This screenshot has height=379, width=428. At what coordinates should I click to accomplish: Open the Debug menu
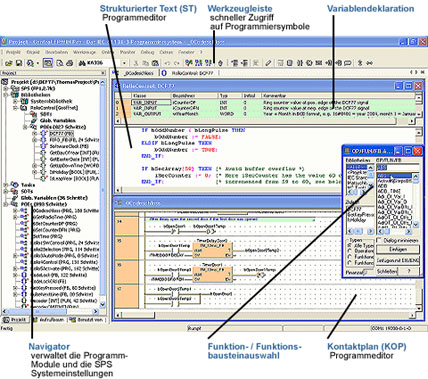pyautogui.click(x=147, y=52)
